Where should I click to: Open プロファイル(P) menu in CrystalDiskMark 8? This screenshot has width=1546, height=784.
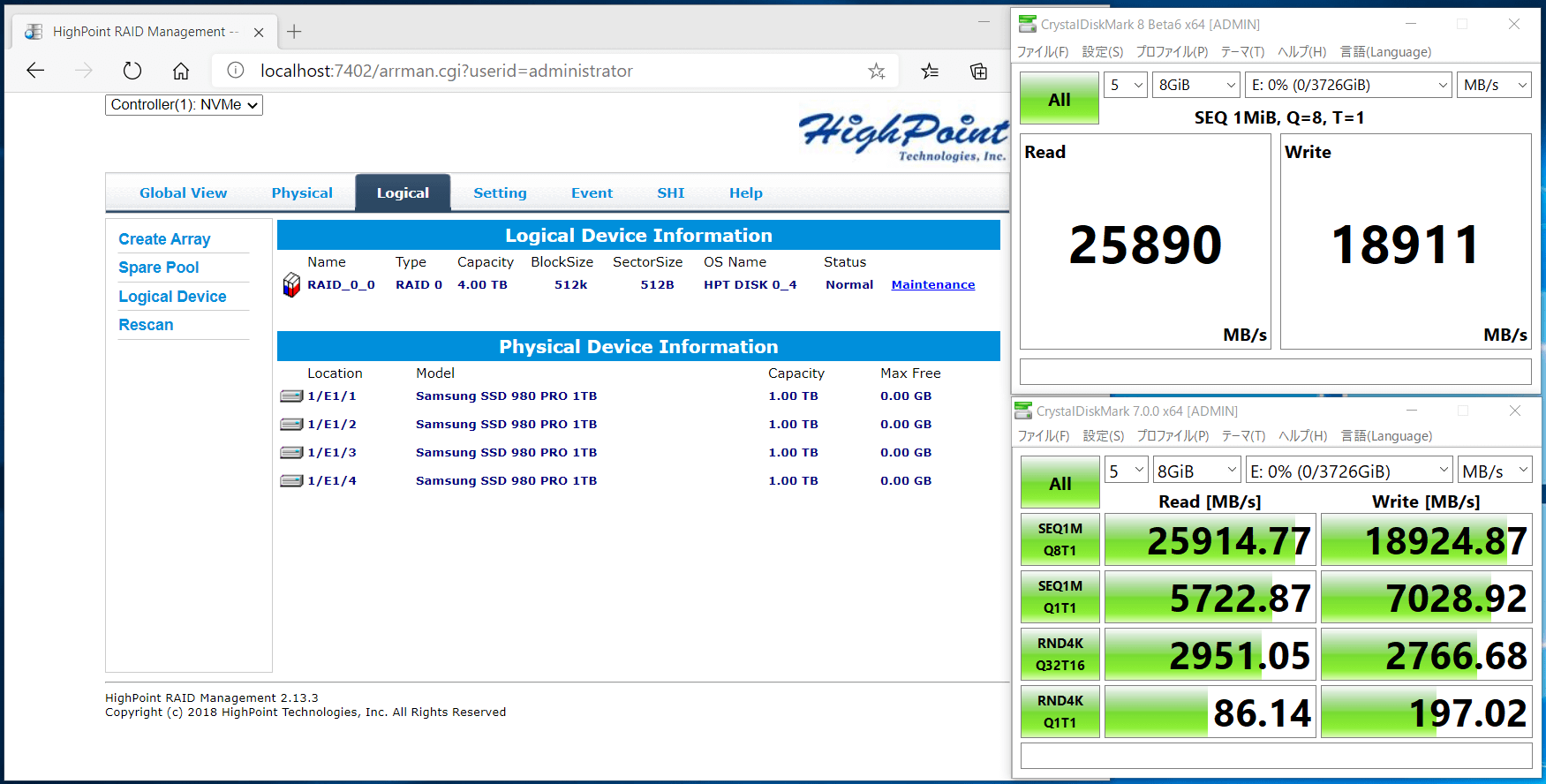coord(1172,52)
